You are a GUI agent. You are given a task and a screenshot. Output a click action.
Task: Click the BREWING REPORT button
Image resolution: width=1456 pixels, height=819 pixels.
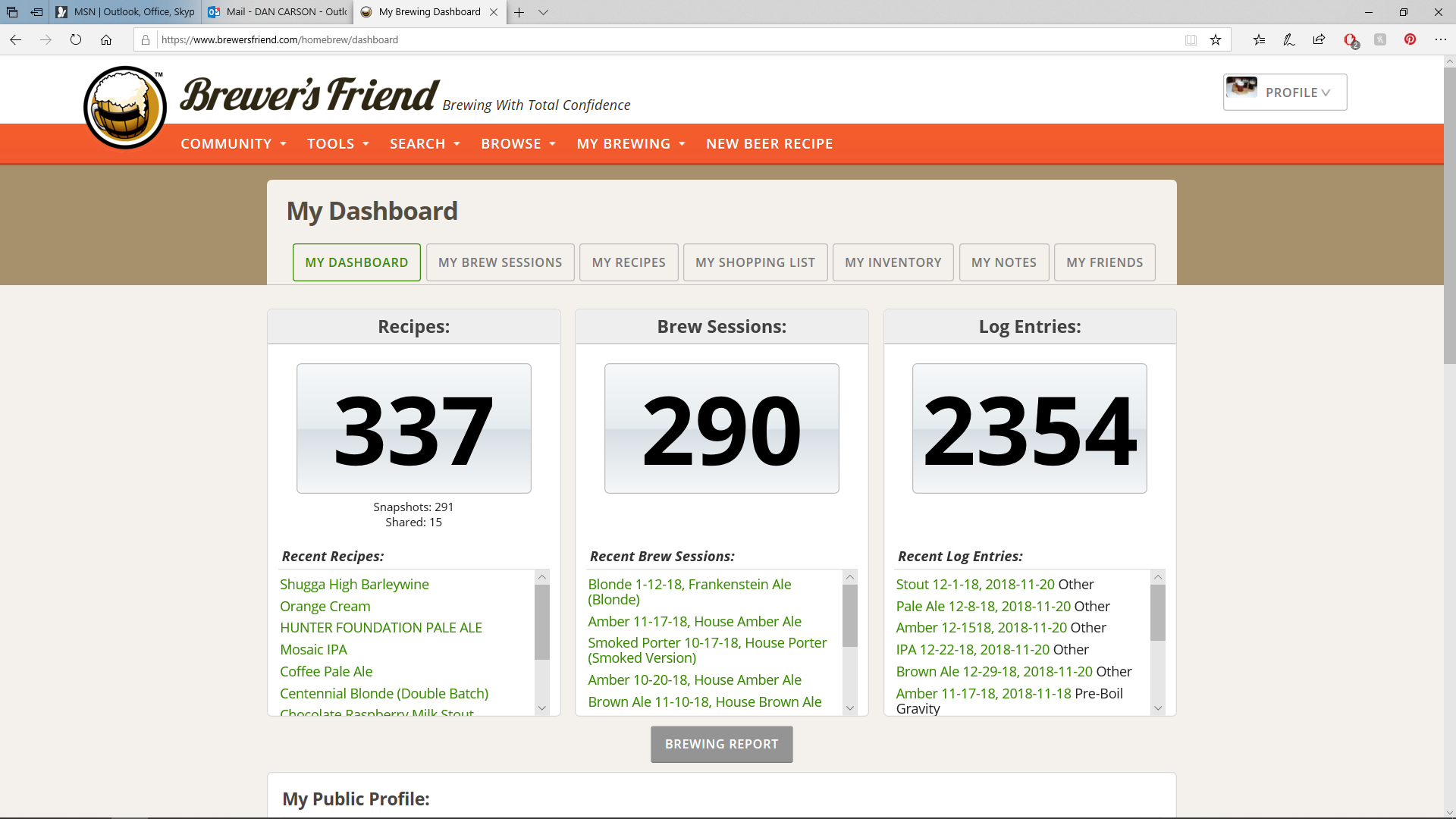pyautogui.click(x=721, y=745)
